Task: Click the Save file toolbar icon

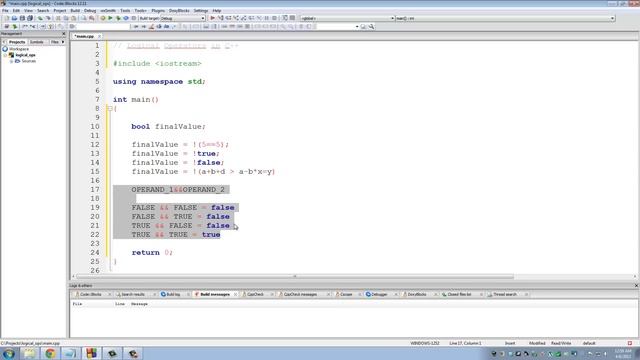Action: click(x=22, y=18)
